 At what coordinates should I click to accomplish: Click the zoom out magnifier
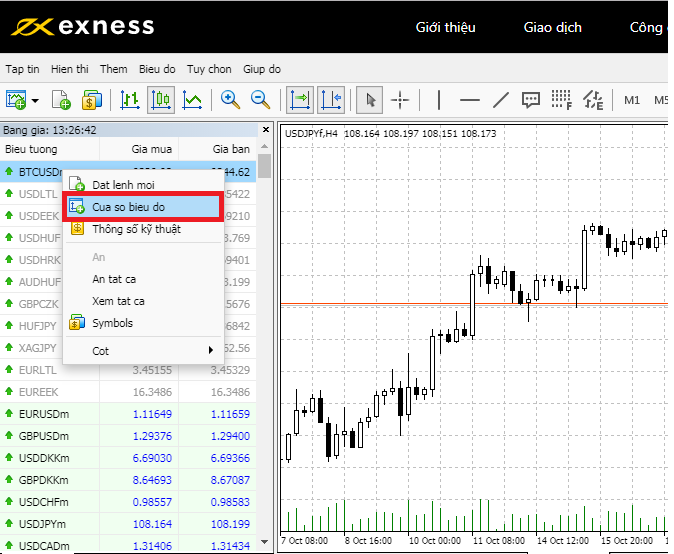[260, 100]
